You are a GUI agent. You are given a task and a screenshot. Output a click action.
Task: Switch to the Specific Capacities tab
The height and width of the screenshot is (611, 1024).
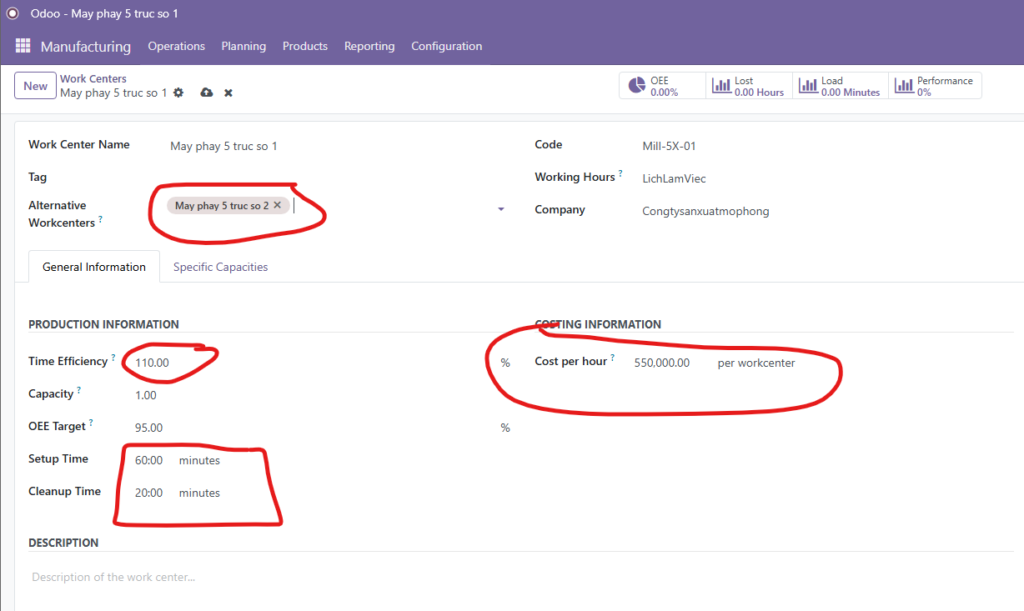click(220, 267)
